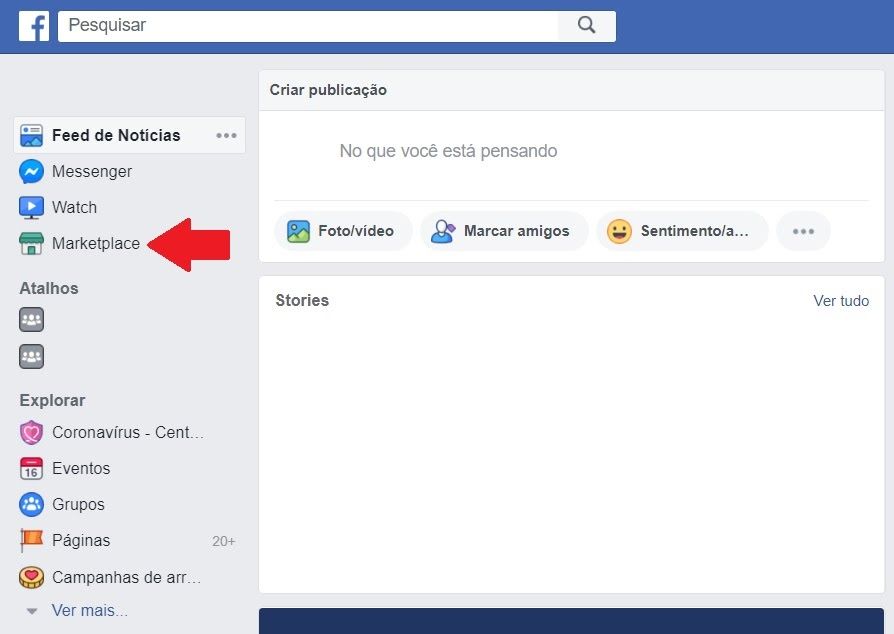Open Páginas in the Explorar list
The height and width of the screenshot is (634, 894).
click(81, 540)
